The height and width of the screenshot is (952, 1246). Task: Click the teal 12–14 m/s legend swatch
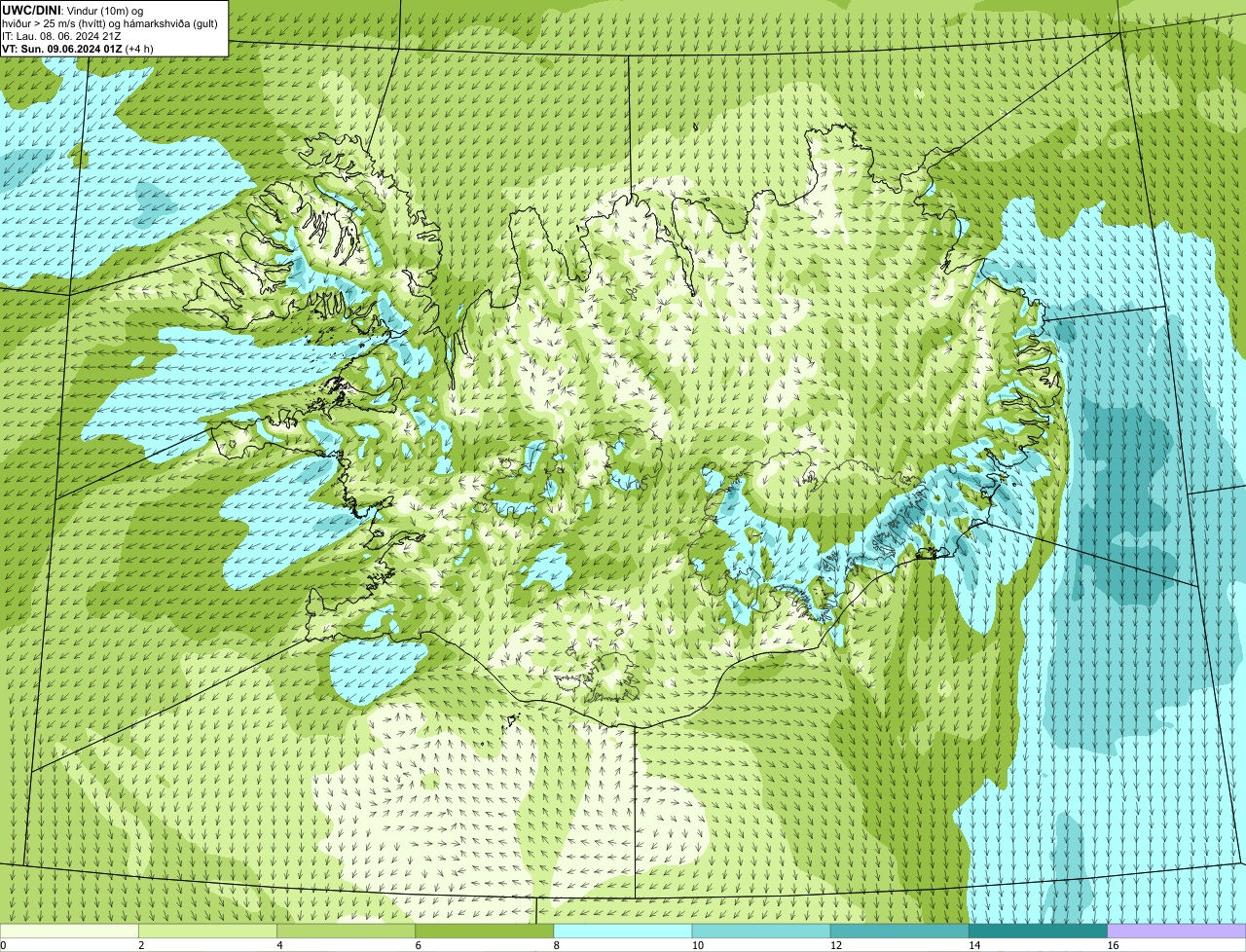coord(899,932)
